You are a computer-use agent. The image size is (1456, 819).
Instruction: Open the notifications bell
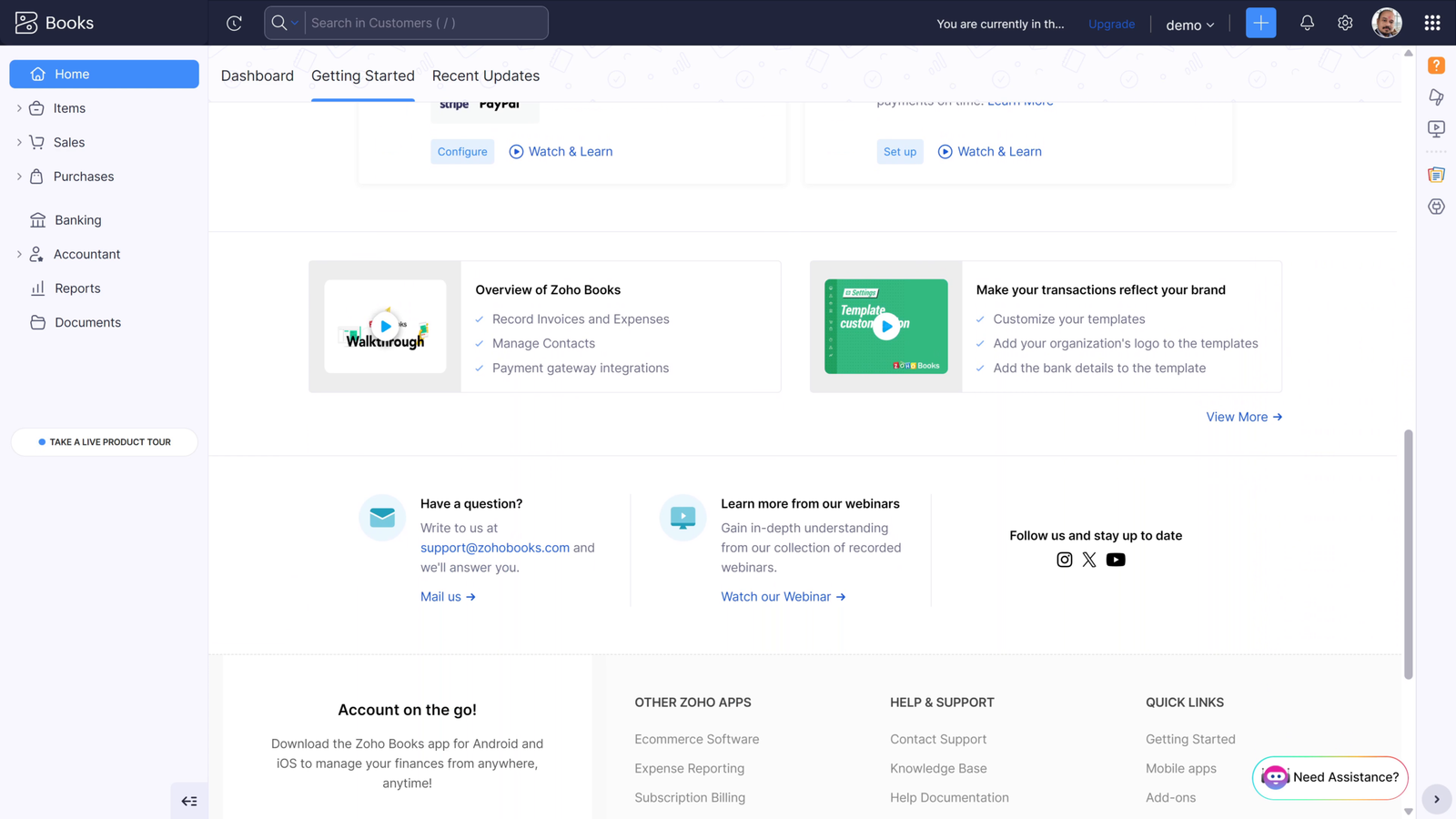1307,23
